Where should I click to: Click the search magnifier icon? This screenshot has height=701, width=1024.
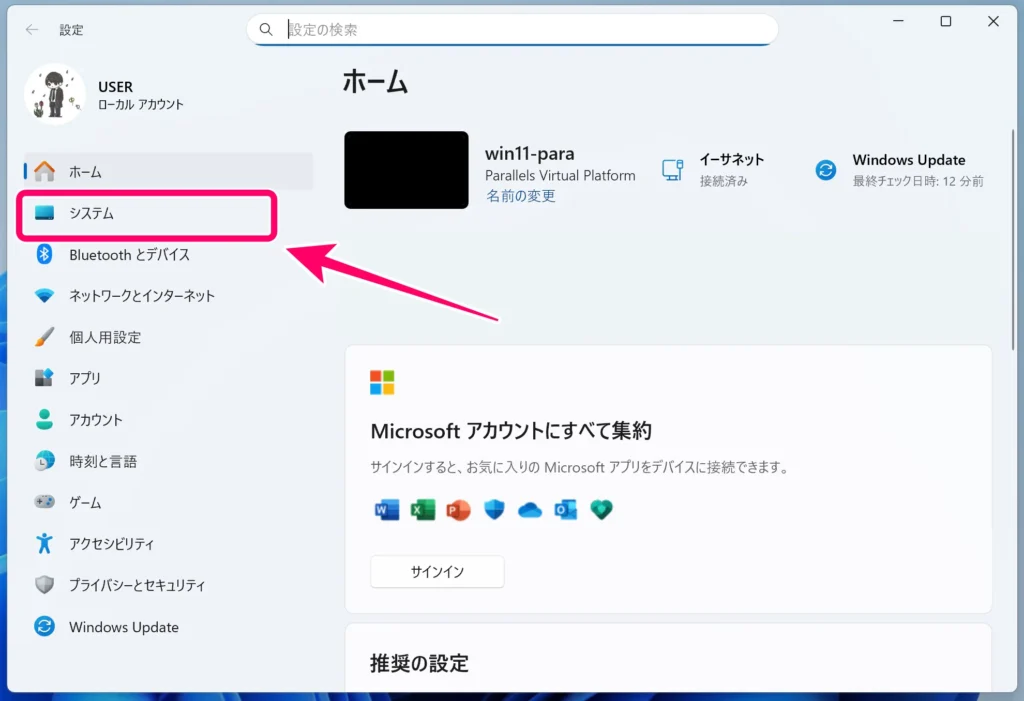[x=266, y=29]
